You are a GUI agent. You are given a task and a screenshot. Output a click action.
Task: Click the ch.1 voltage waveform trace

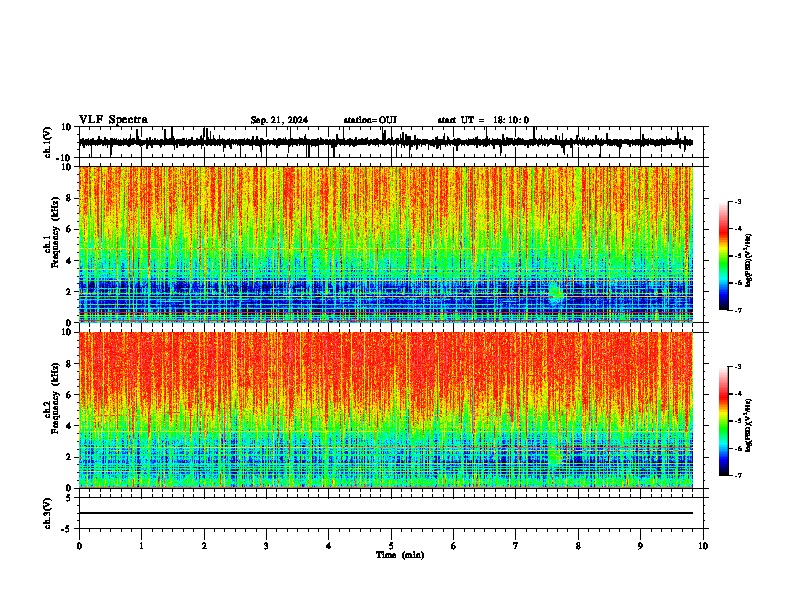tap(385, 142)
